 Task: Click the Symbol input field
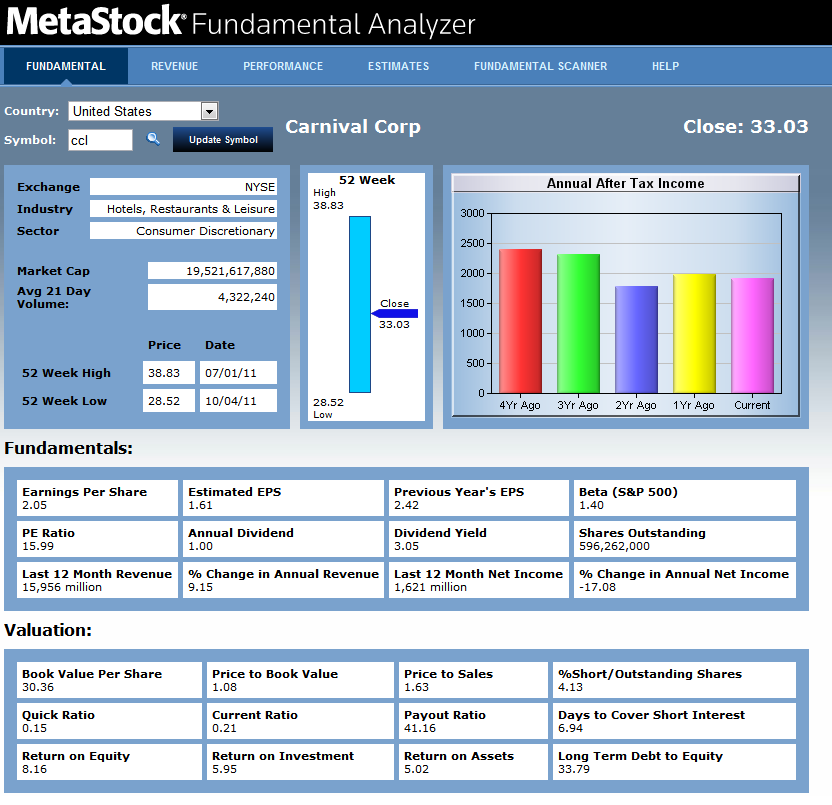point(100,140)
